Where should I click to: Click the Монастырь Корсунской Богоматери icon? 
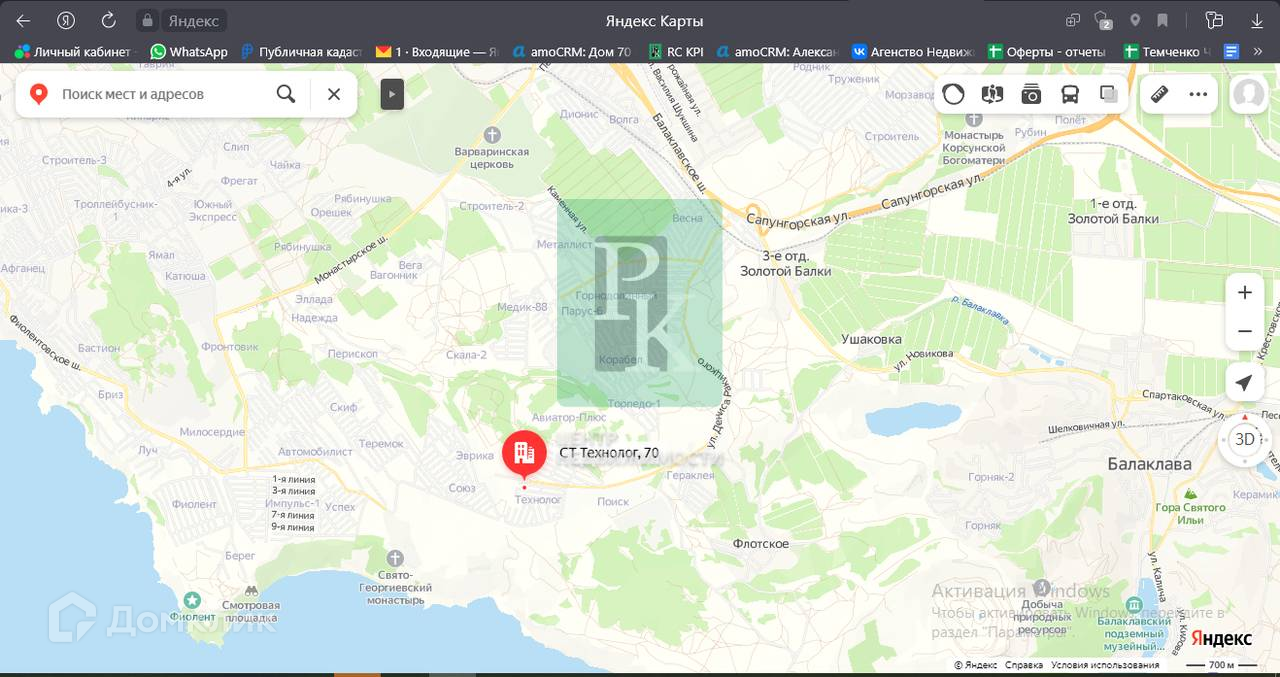(x=974, y=119)
